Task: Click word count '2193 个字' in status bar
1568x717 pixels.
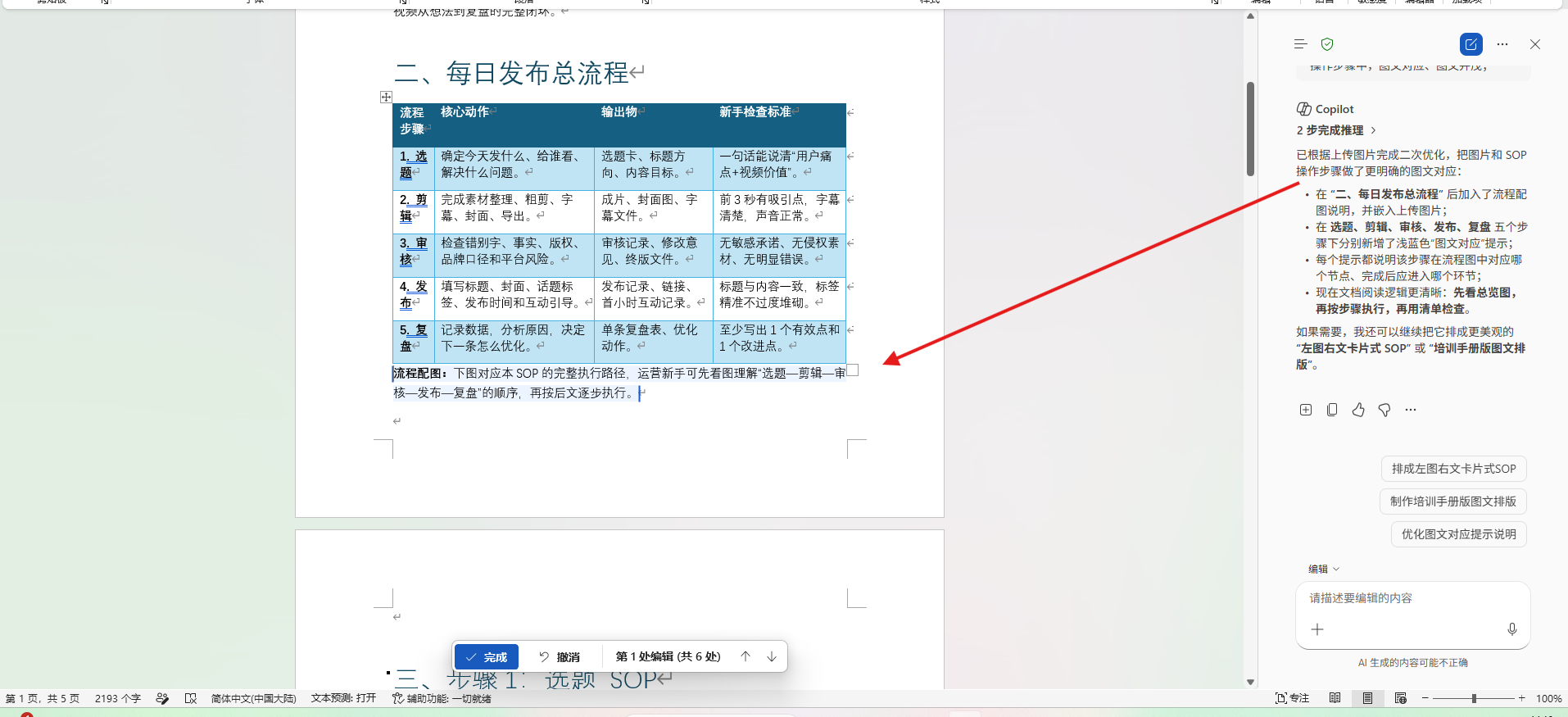Action: coord(118,699)
